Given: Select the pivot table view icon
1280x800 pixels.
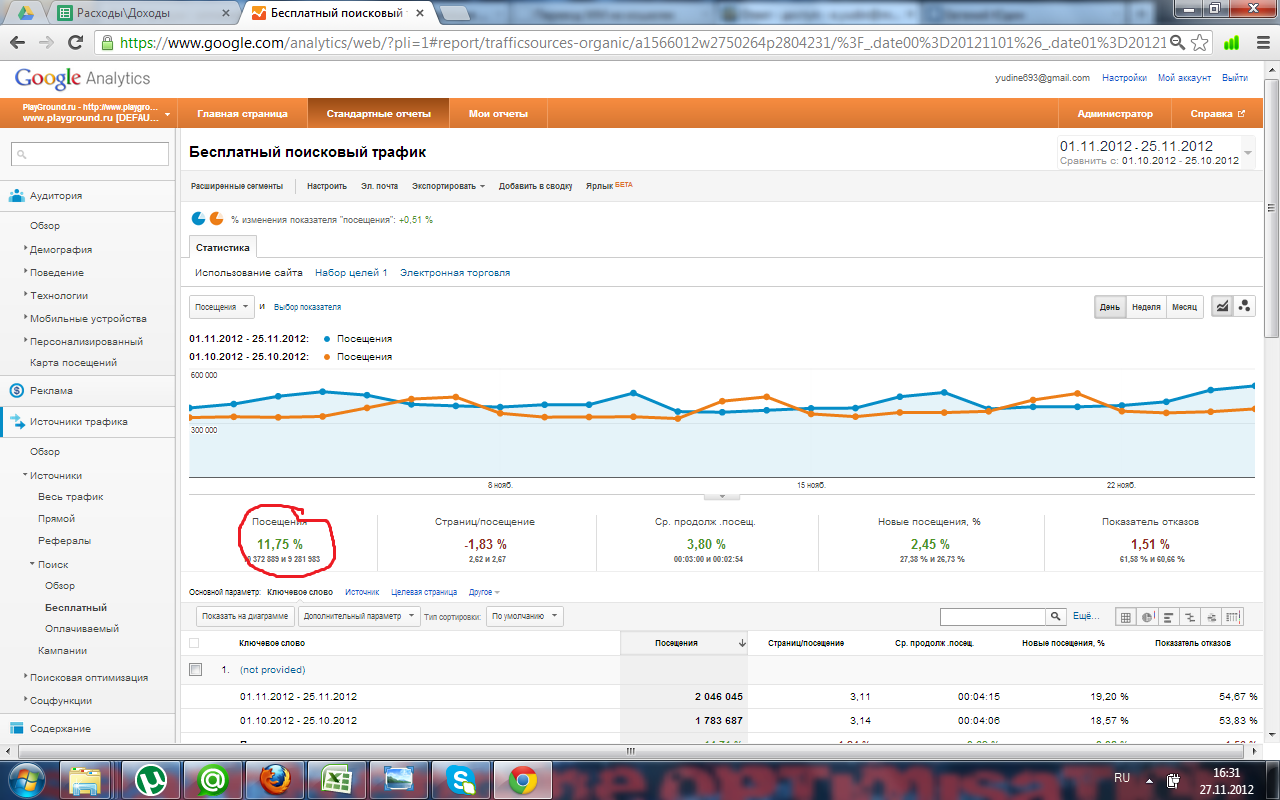Looking at the screenshot, I should coord(1232,617).
